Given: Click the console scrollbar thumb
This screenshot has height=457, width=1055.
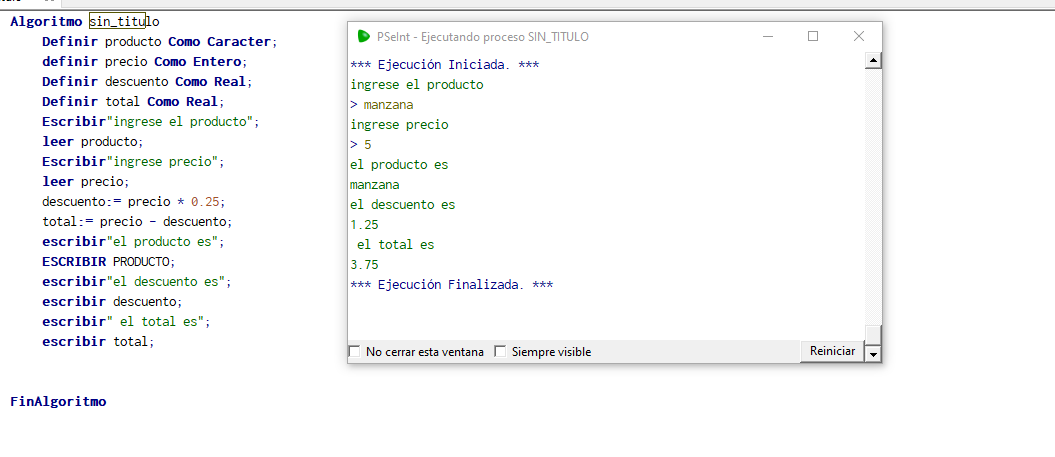Looking at the screenshot, I should (873, 334).
